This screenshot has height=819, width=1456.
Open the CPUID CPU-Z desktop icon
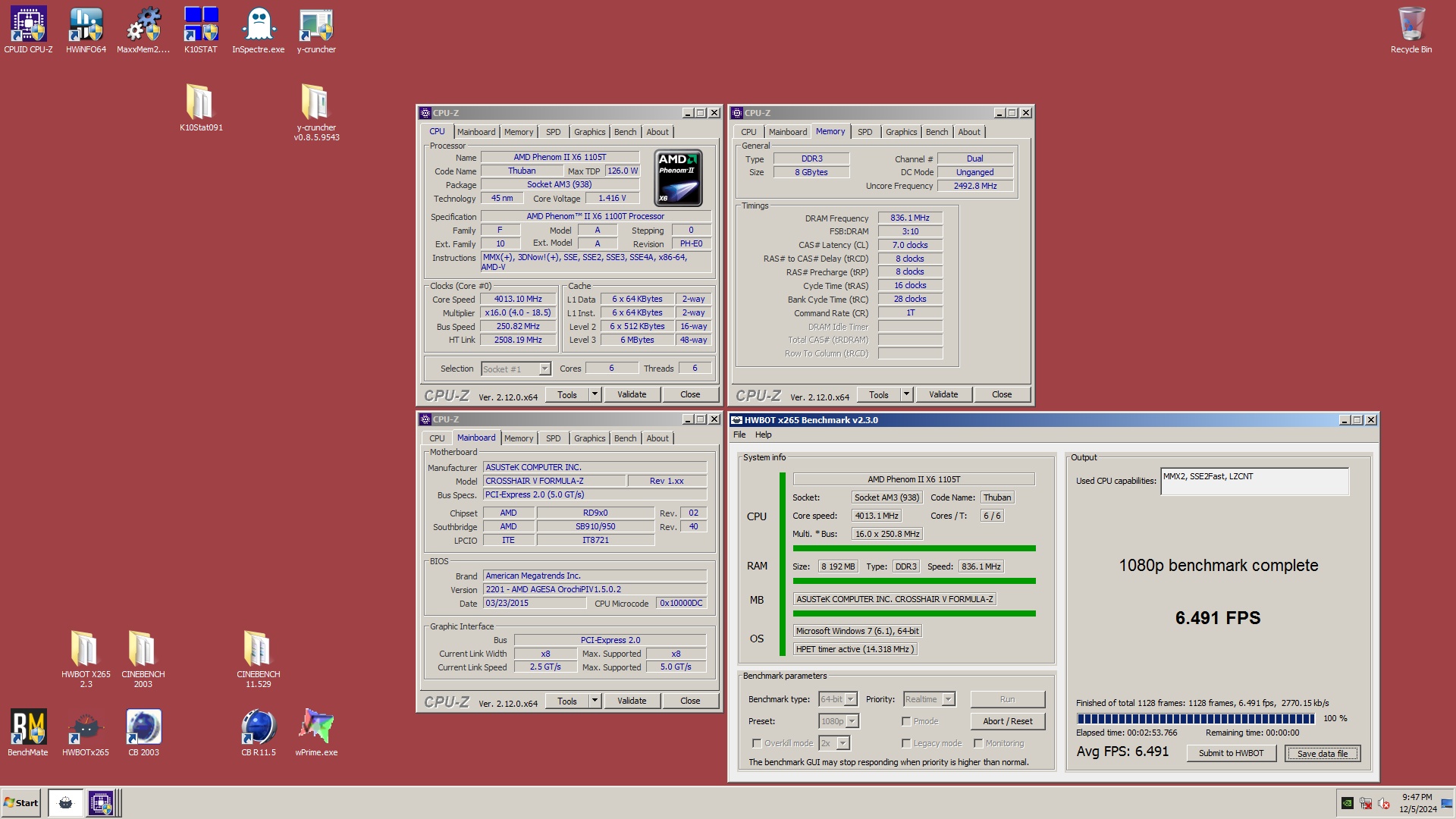tap(28, 30)
